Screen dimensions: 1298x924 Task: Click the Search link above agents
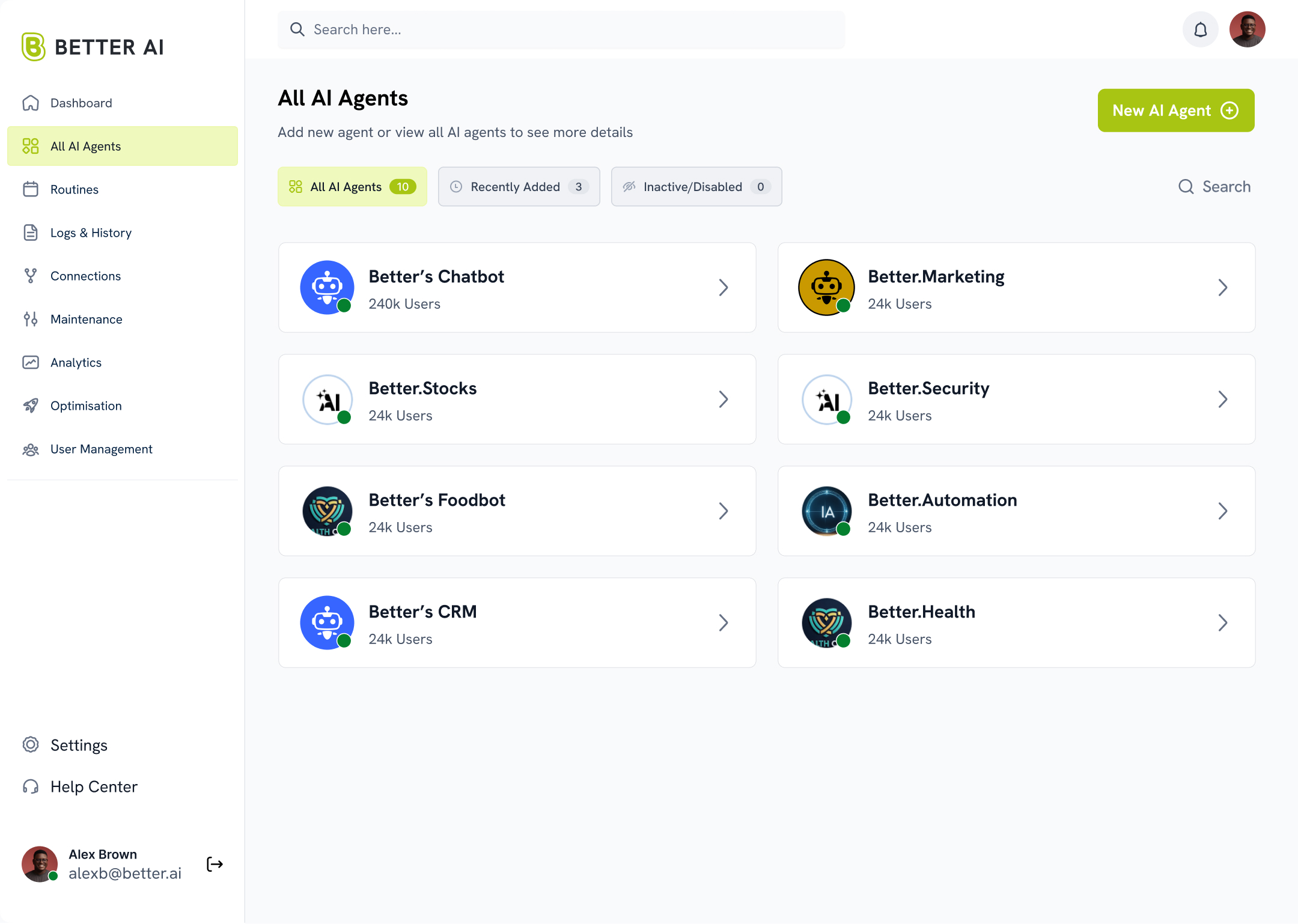click(x=1214, y=187)
